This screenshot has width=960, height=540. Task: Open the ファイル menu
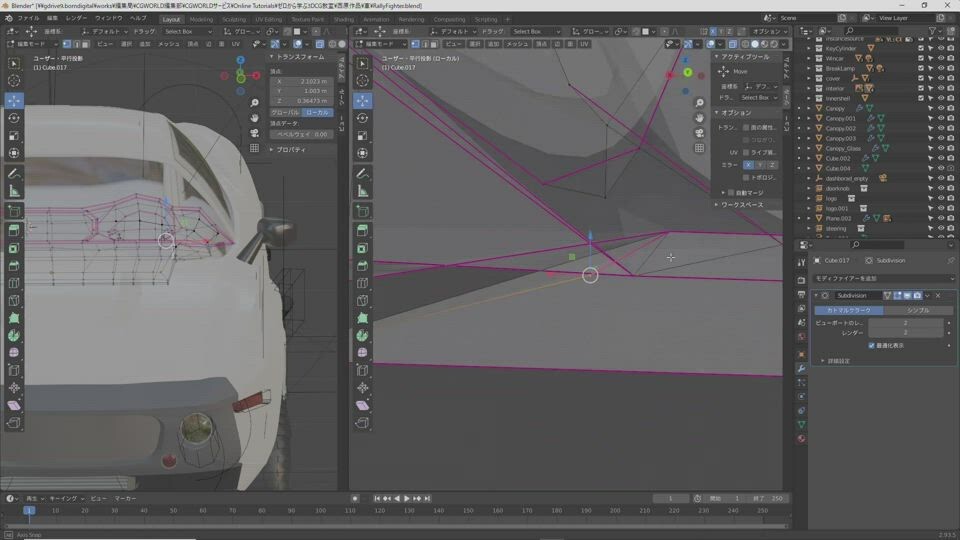pos(28,18)
